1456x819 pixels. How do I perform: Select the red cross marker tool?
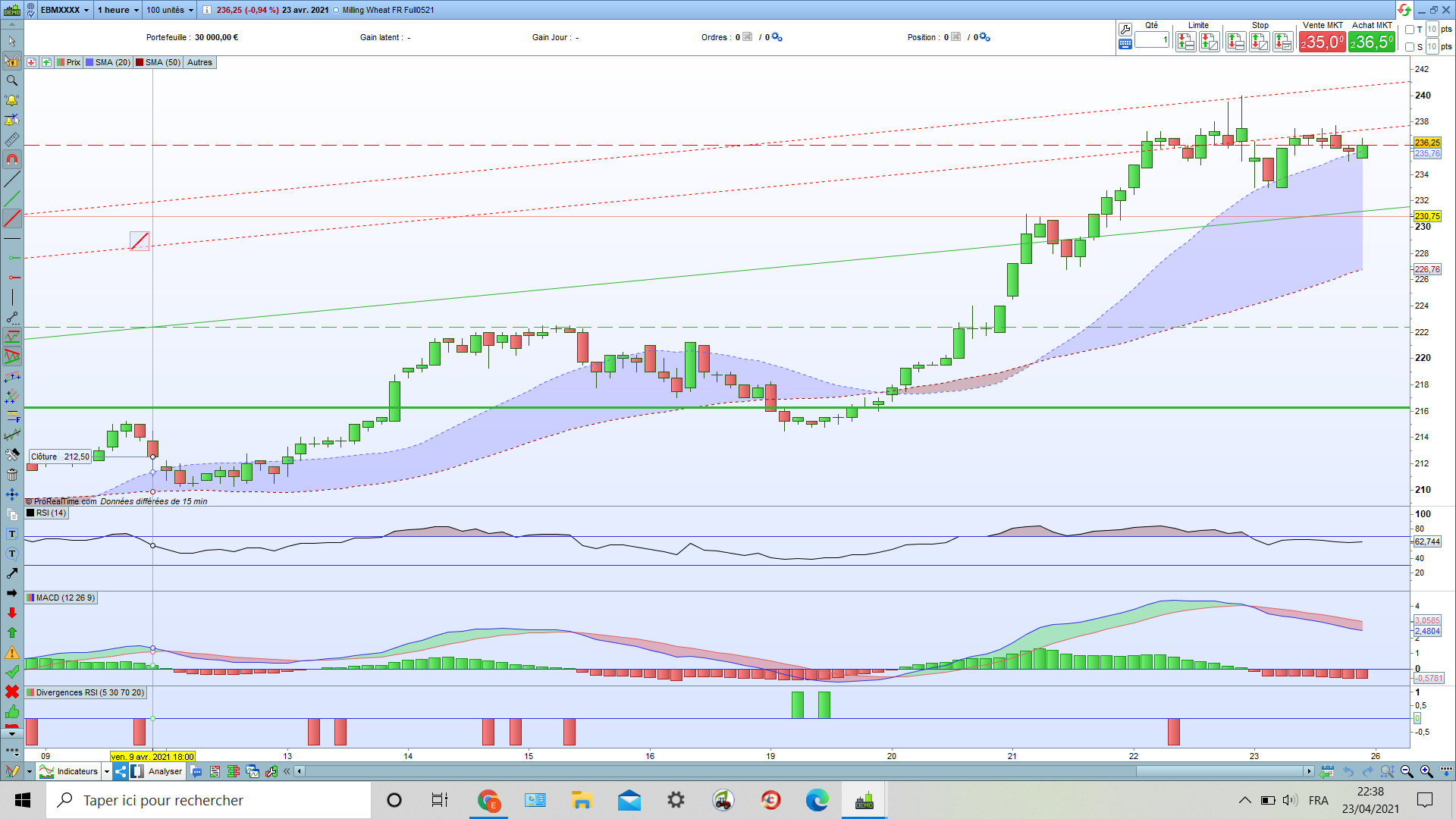[x=12, y=692]
